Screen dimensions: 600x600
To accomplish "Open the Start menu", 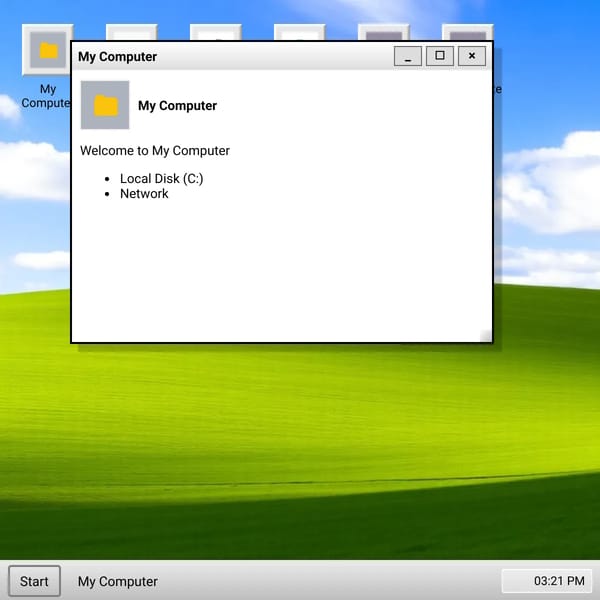I will pyautogui.click(x=34, y=581).
